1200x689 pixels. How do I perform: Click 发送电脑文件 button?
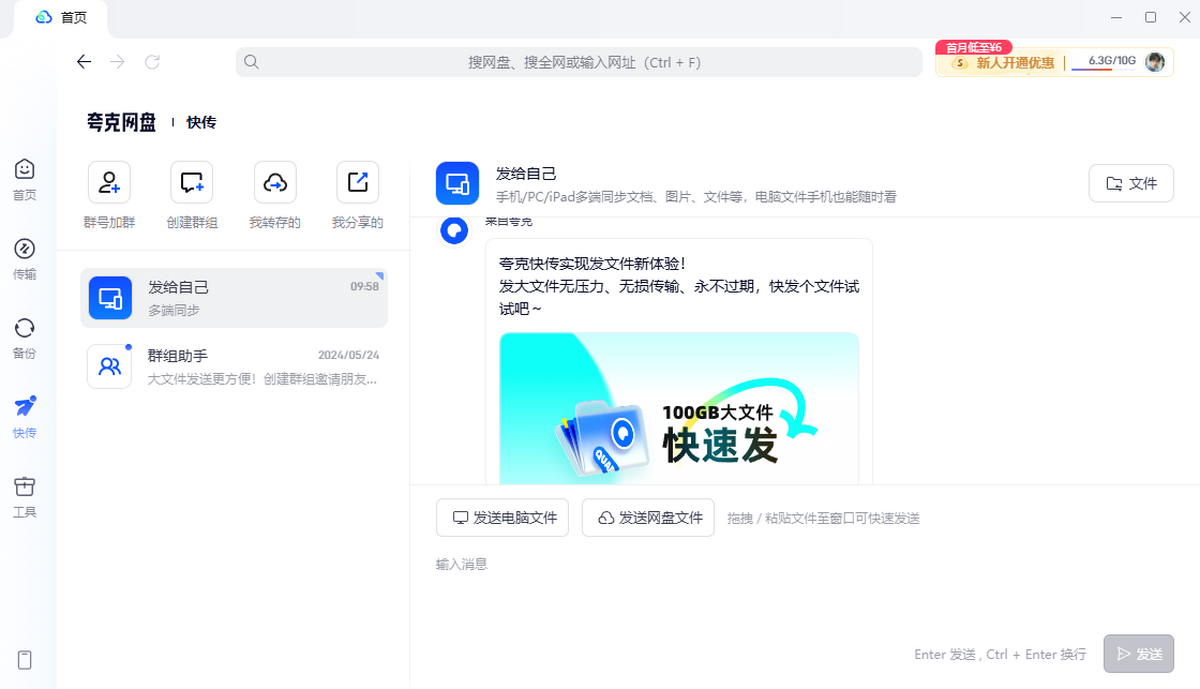pos(503,518)
